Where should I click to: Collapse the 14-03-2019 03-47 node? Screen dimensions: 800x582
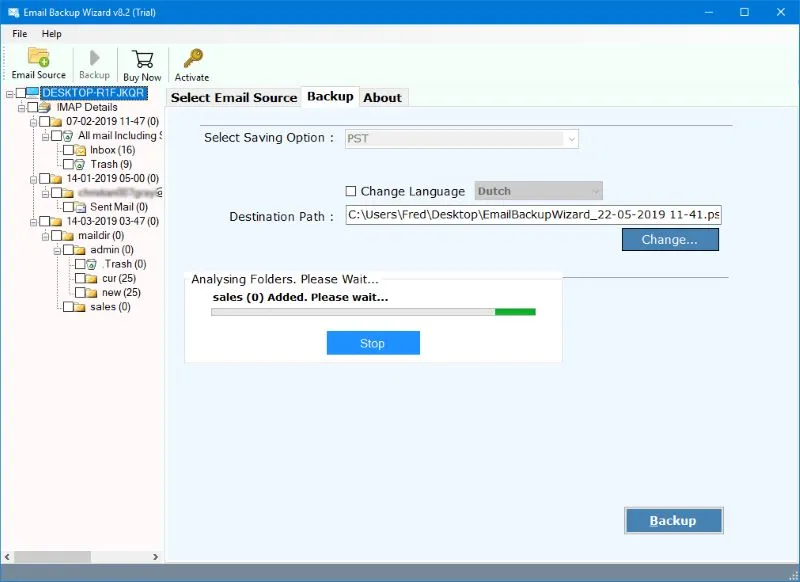pos(33,222)
